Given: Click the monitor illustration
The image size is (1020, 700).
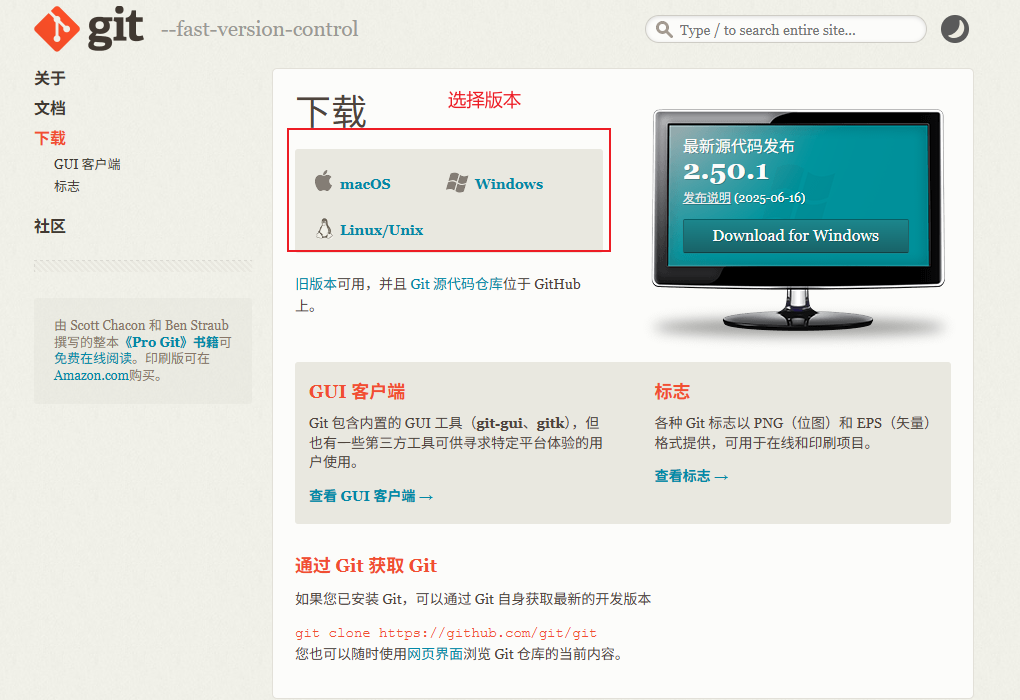Looking at the screenshot, I should tap(798, 221).
